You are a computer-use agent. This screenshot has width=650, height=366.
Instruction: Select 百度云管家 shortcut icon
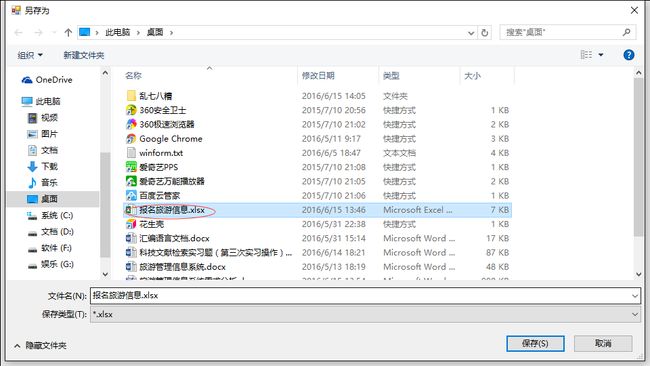[x=131, y=195]
